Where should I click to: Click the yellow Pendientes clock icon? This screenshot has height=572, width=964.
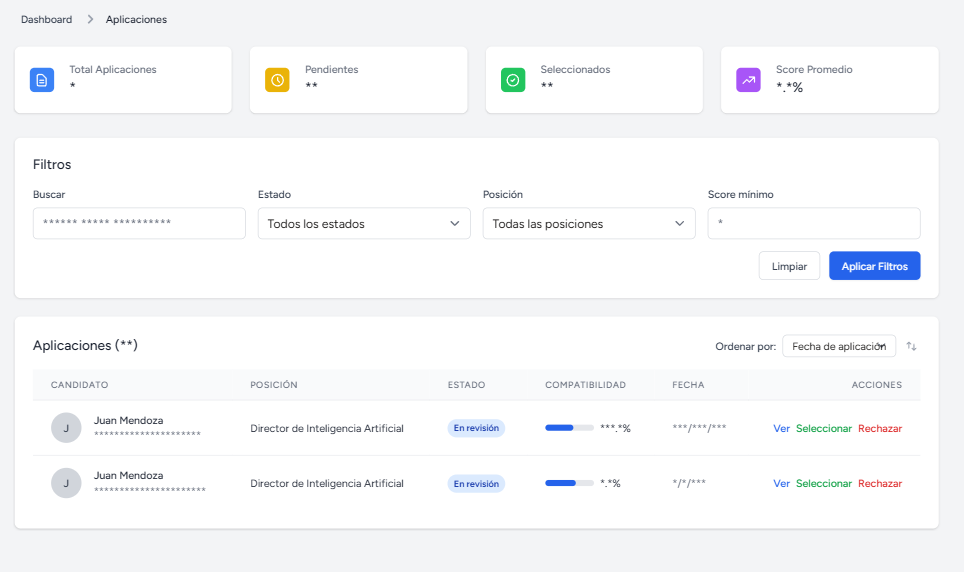[277, 80]
